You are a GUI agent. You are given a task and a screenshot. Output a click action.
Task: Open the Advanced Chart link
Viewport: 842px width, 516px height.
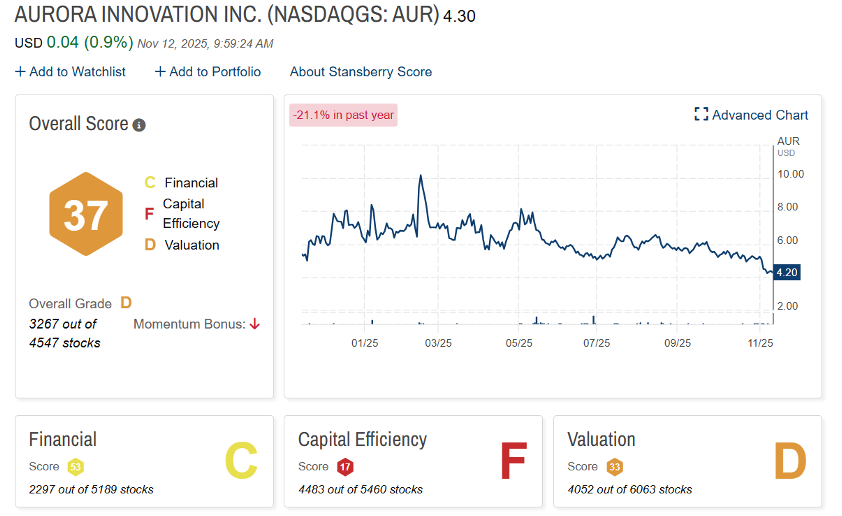pos(760,115)
